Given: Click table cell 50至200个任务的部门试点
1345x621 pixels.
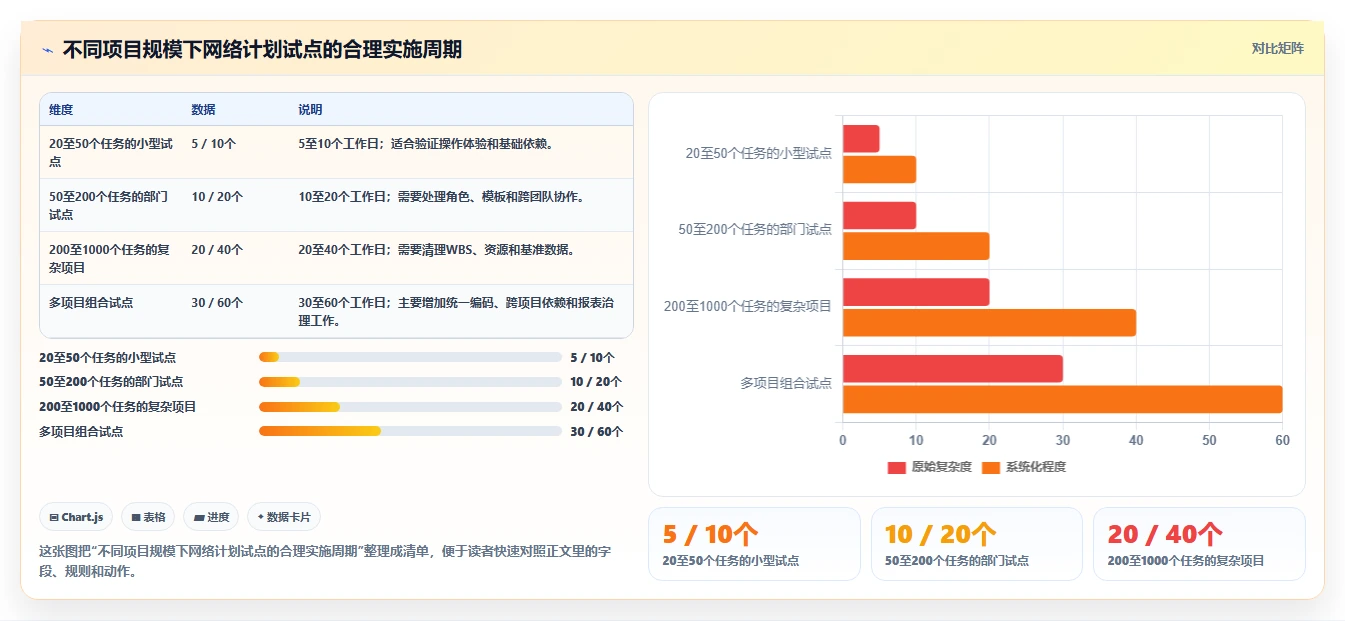Looking at the screenshot, I should tap(111, 205).
